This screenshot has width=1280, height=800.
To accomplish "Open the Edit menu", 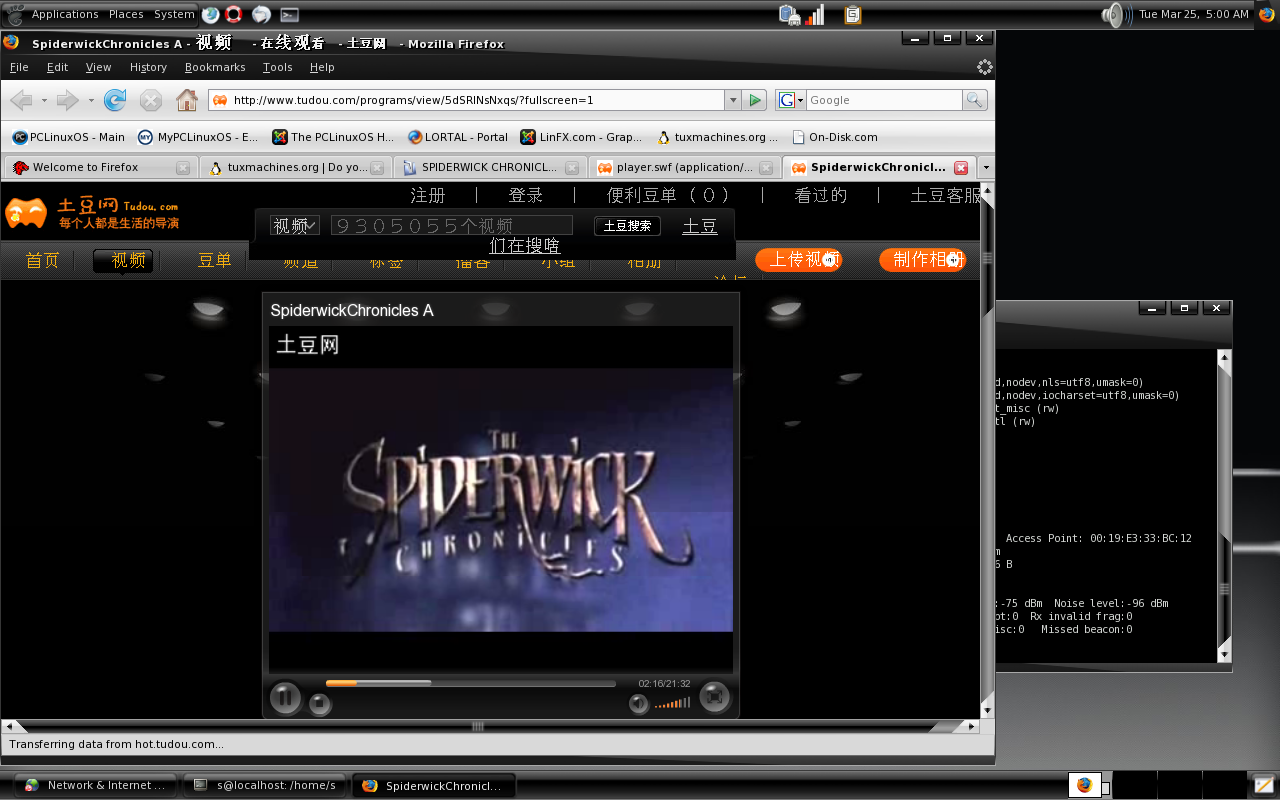I will coord(57,67).
